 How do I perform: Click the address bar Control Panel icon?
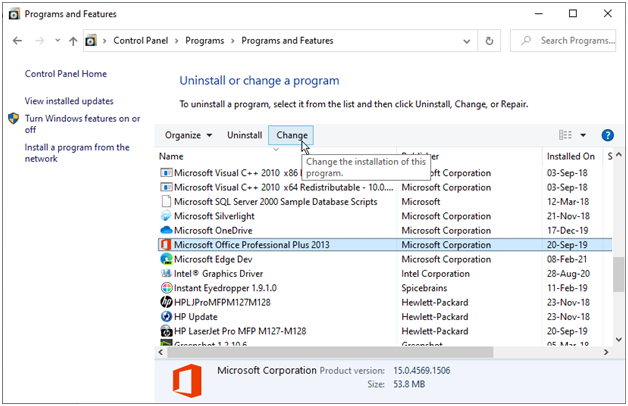(x=91, y=40)
